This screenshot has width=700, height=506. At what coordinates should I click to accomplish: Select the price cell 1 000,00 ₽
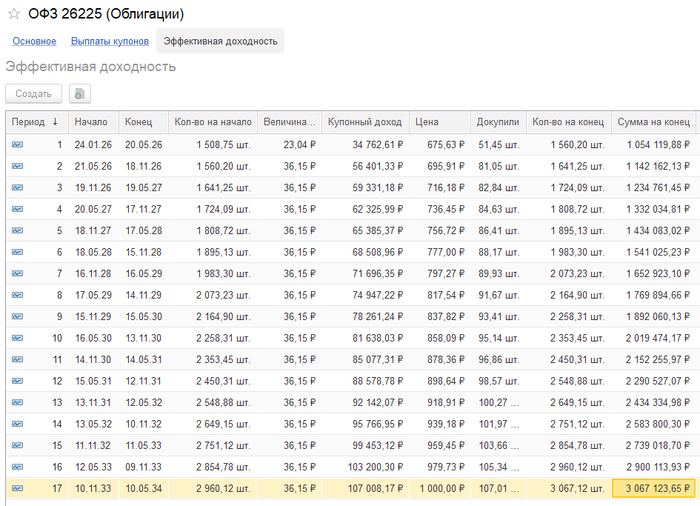pos(440,488)
